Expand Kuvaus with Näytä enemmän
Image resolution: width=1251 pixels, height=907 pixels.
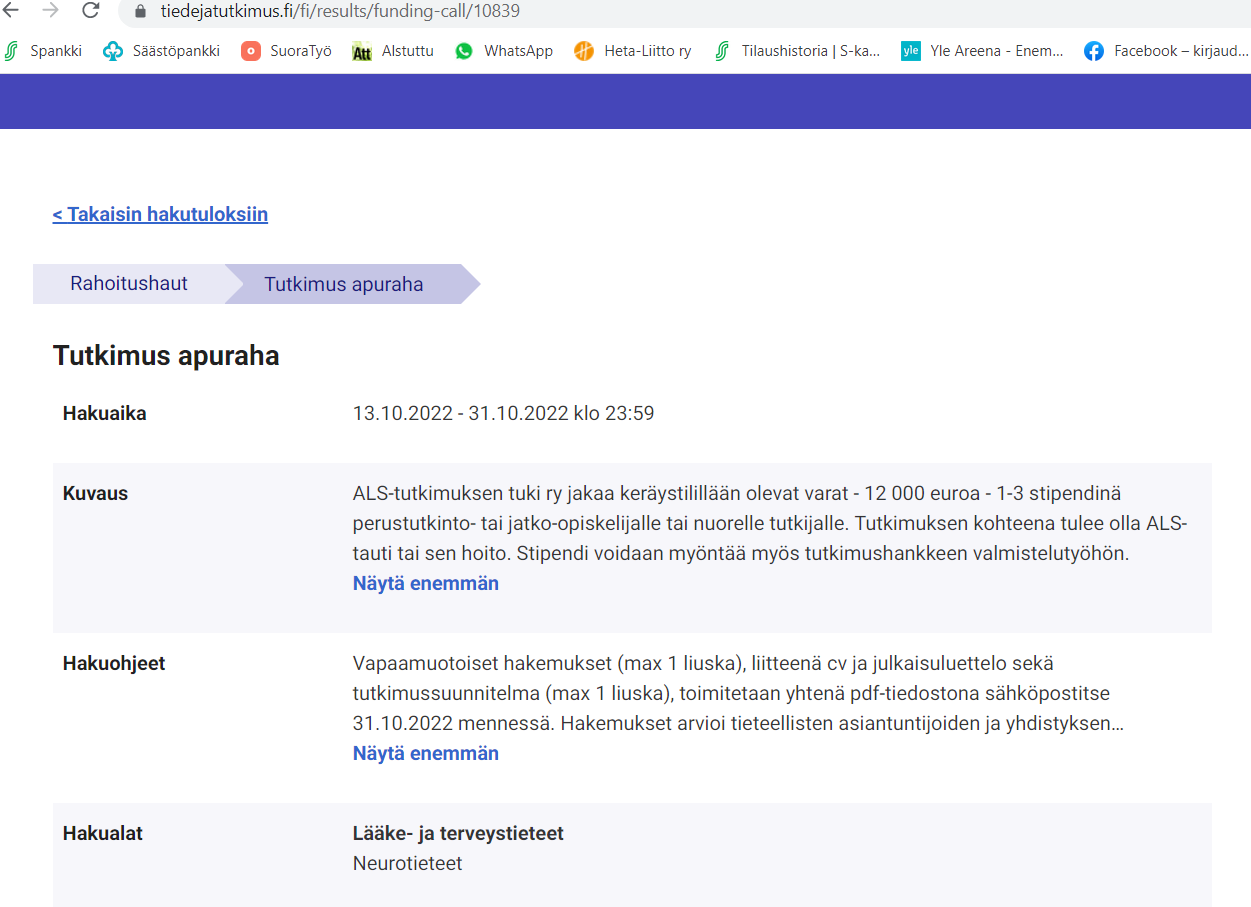[426, 583]
